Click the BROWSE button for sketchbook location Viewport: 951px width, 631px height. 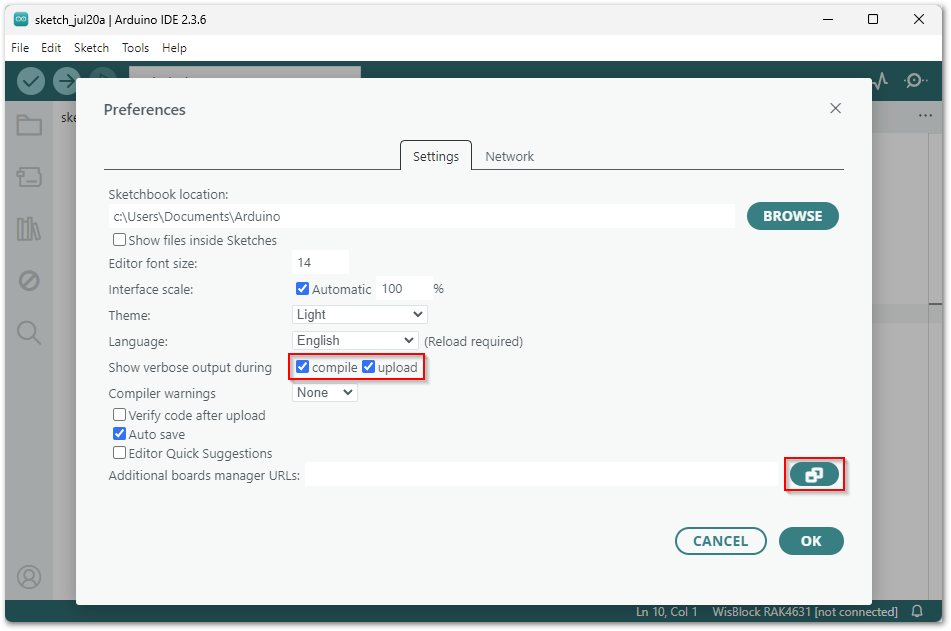(x=792, y=216)
